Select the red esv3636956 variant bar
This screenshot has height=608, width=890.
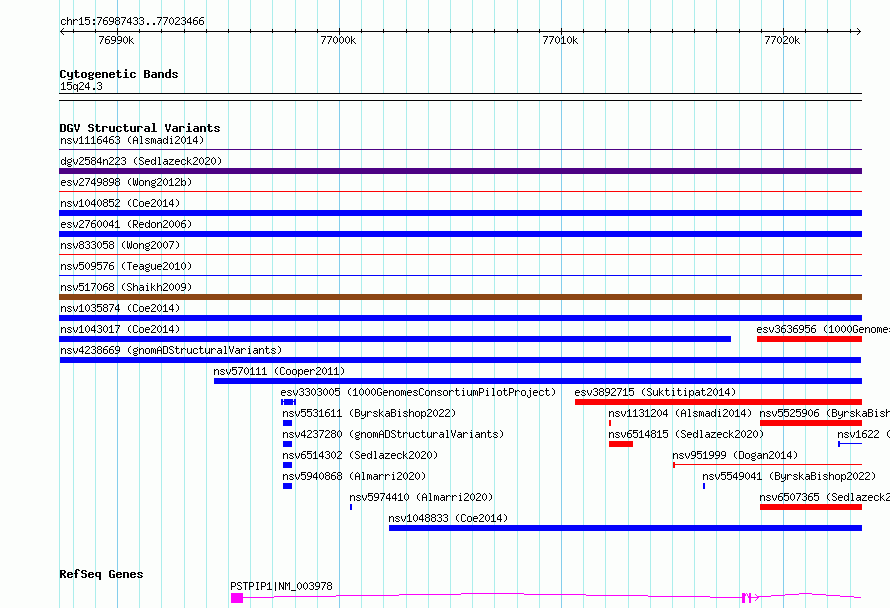809,339
